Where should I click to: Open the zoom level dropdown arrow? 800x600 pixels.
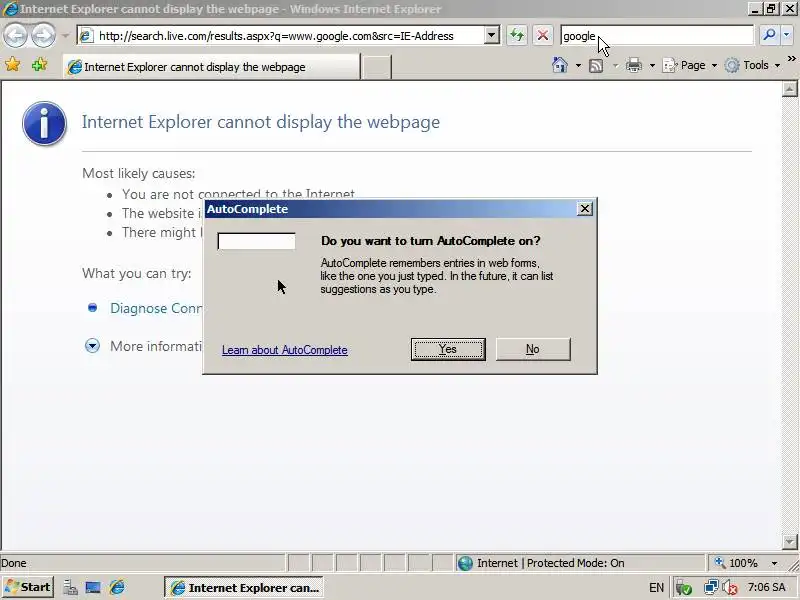coord(774,563)
